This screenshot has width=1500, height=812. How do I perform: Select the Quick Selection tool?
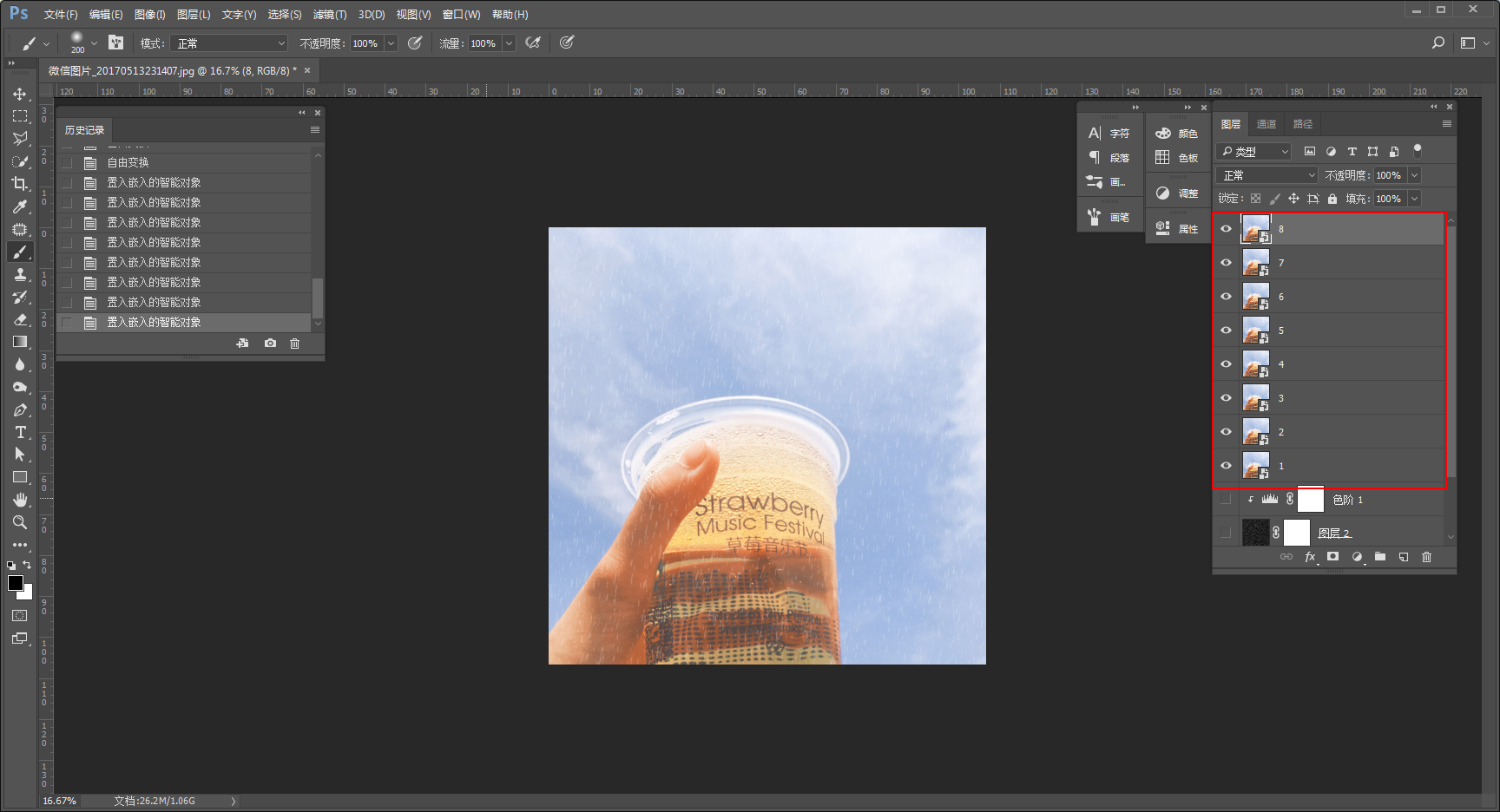coord(20,161)
